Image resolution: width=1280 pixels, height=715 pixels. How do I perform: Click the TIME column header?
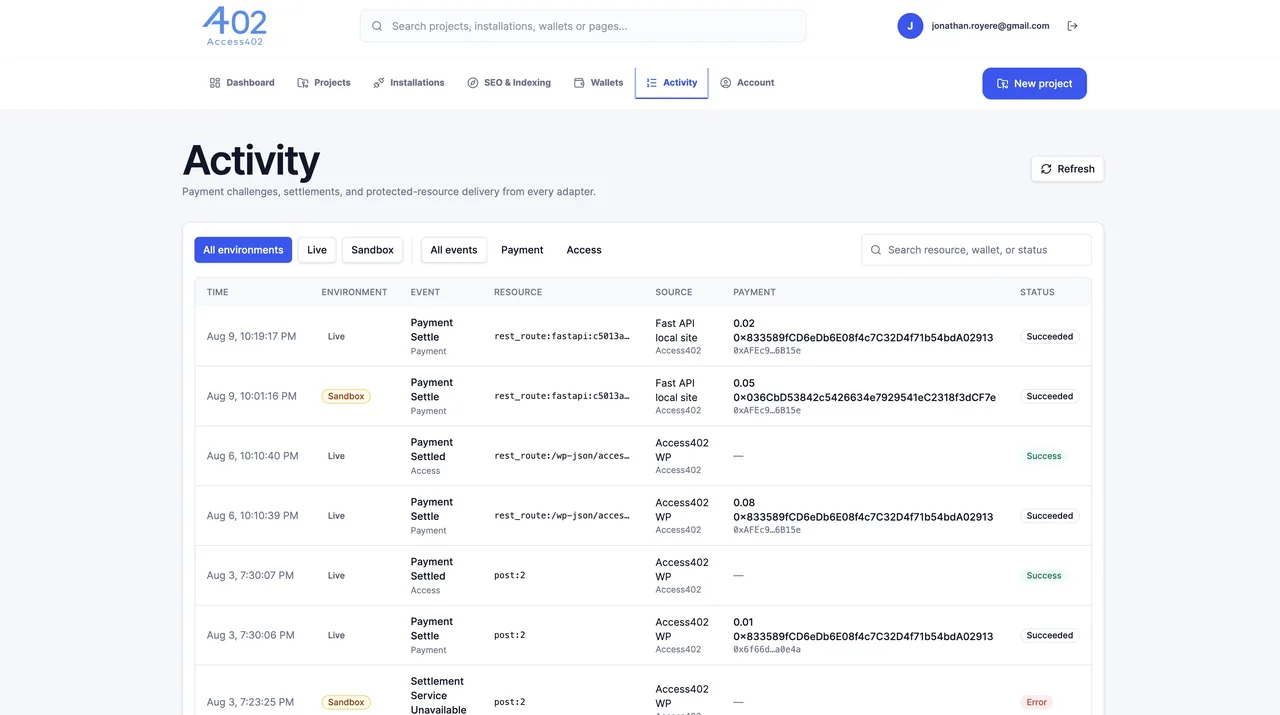pyautogui.click(x=217, y=292)
